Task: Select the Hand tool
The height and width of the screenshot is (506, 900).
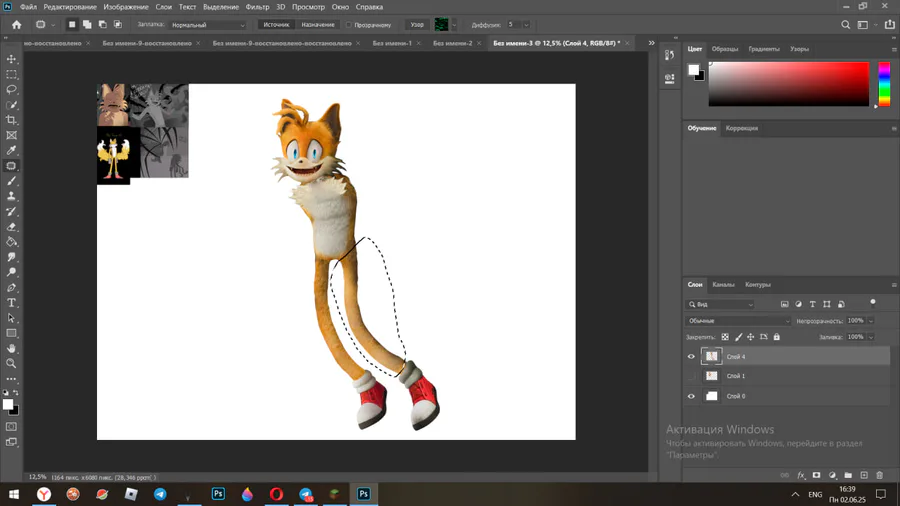Action: tap(11, 348)
